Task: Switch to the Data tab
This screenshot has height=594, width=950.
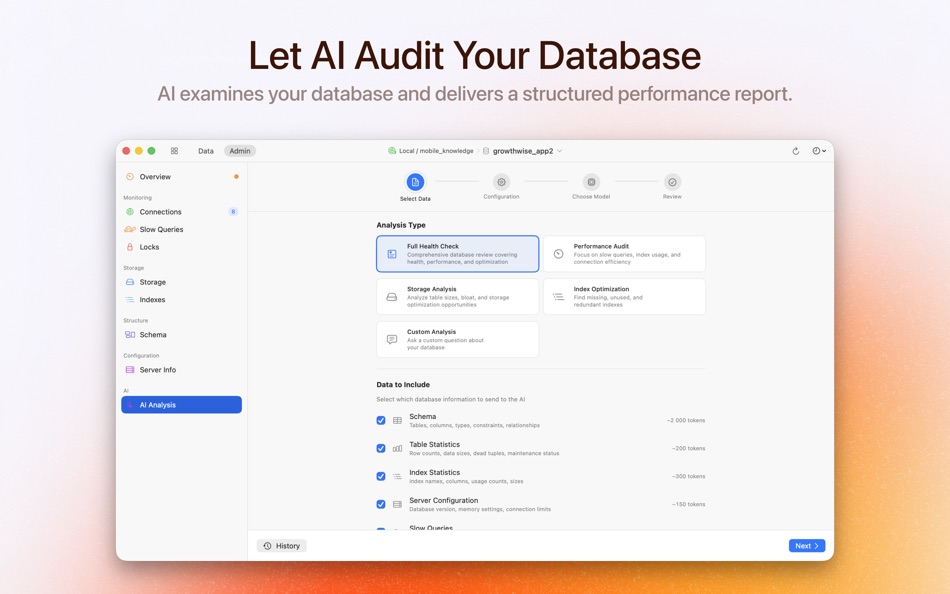Action: pos(205,150)
